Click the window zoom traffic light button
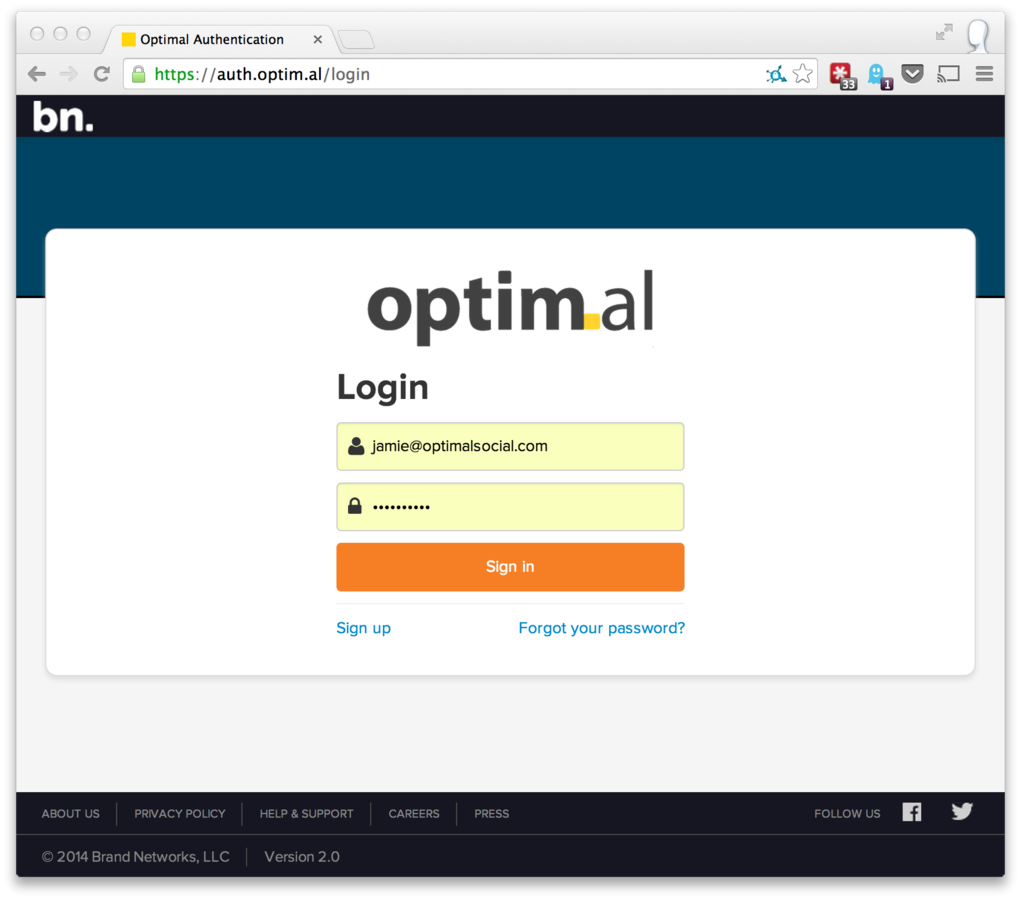 83,33
